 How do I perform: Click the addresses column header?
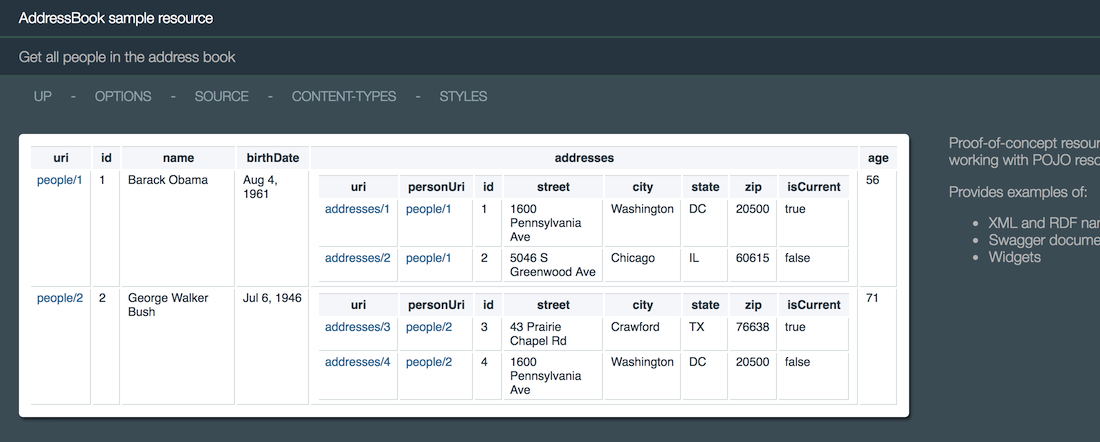click(x=584, y=158)
